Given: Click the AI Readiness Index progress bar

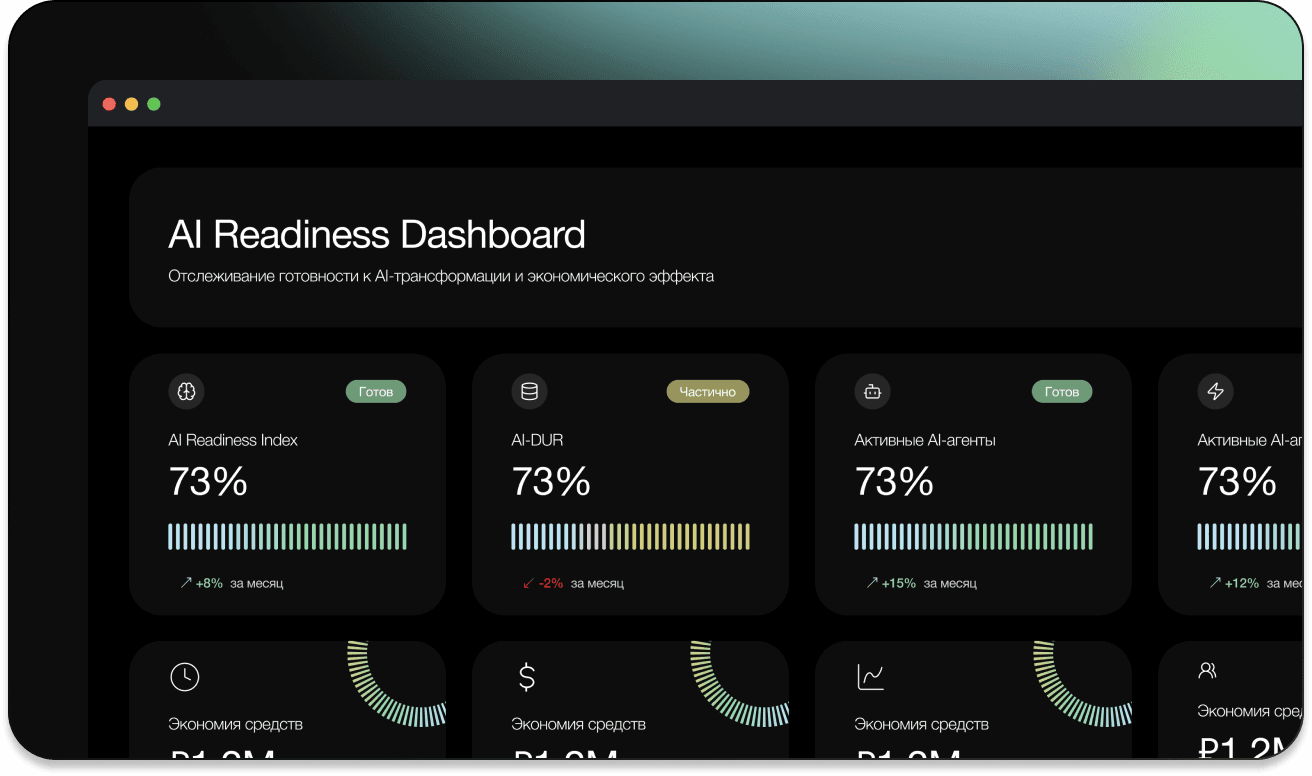Looking at the screenshot, I should pyautogui.click(x=287, y=536).
